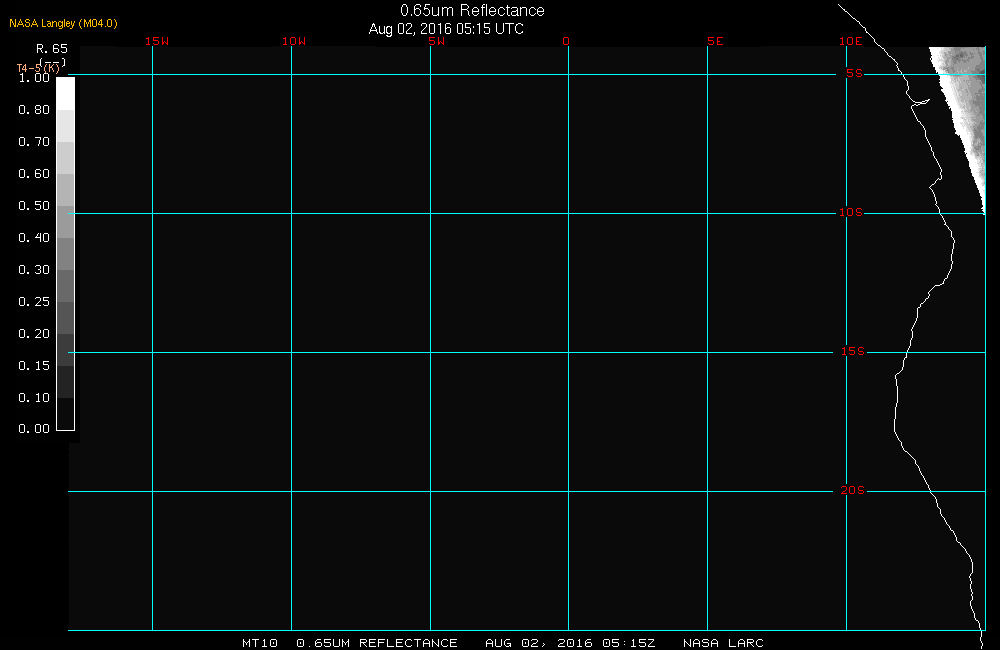The height and width of the screenshot is (650, 1000).
Task: Click the '5S' latitude label
Action: pos(855,73)
